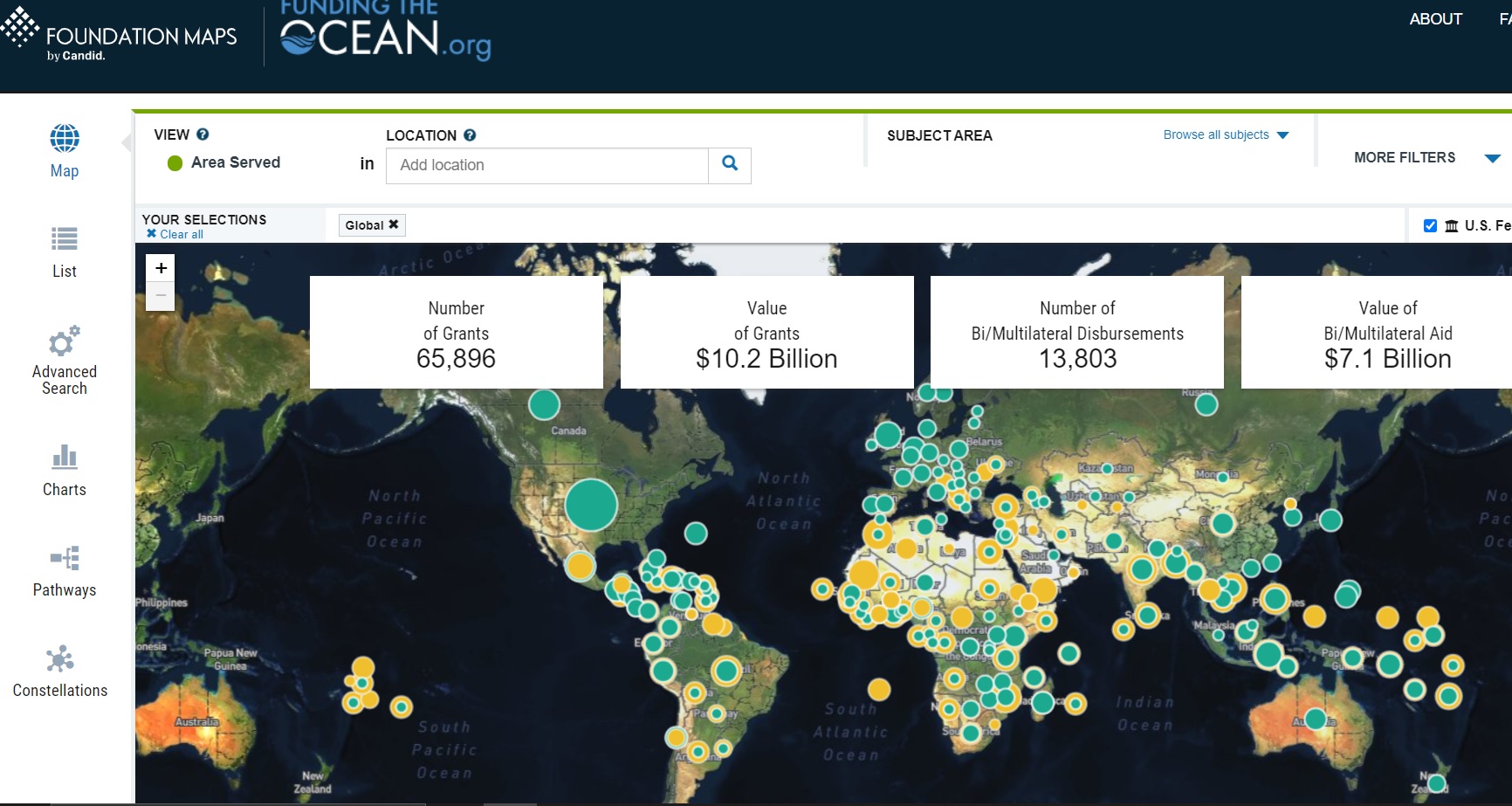This screenshot has height=806, width=1512.
Task: Click the teal marker on Australia
Action: coord(1316,720)
